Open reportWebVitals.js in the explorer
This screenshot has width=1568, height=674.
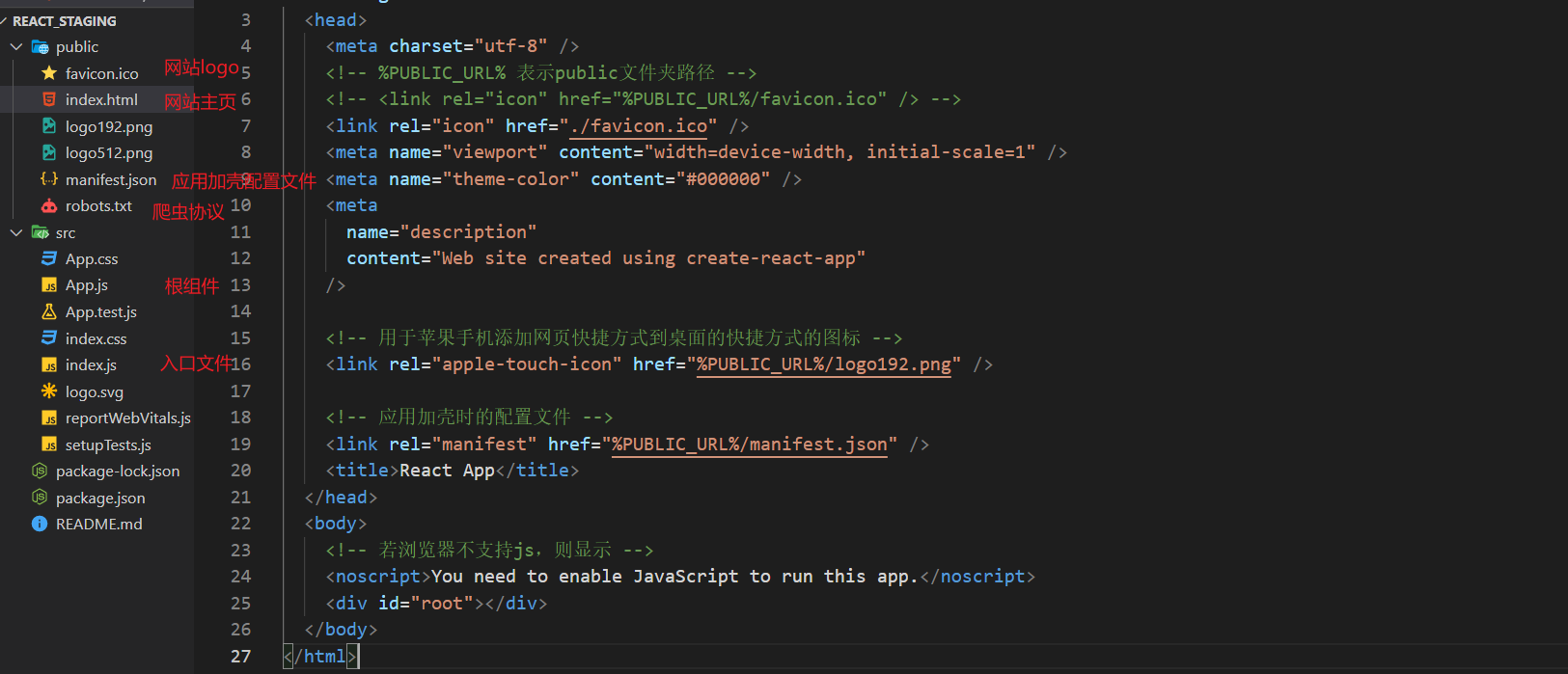click(x=128, y=418)
